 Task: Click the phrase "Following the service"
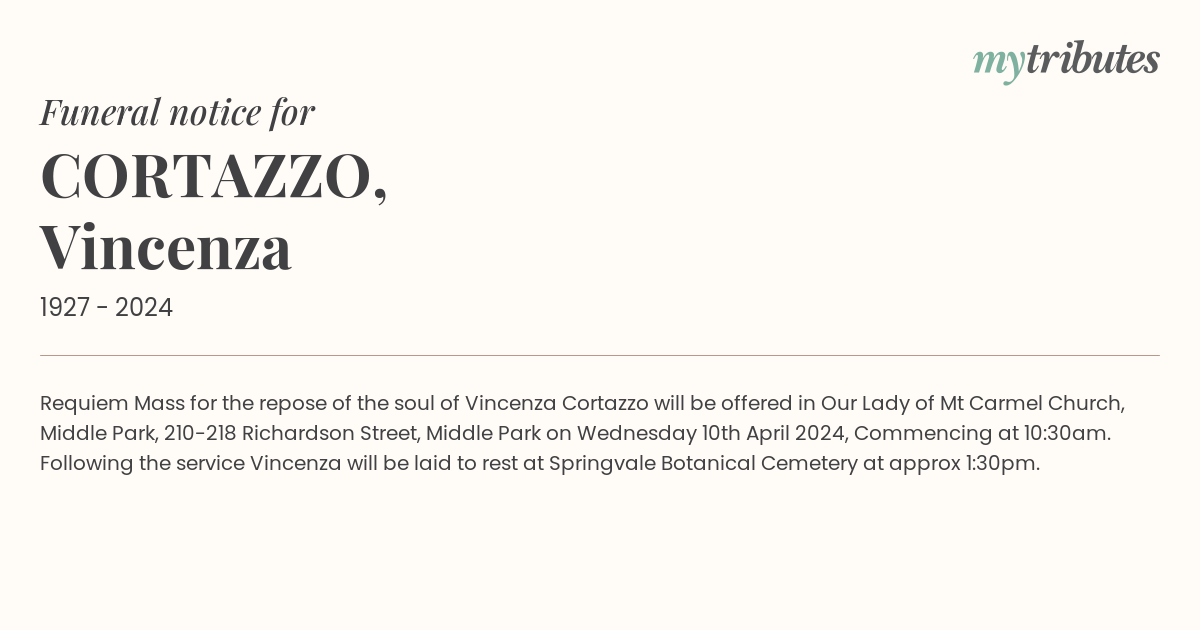pos(142,464)
